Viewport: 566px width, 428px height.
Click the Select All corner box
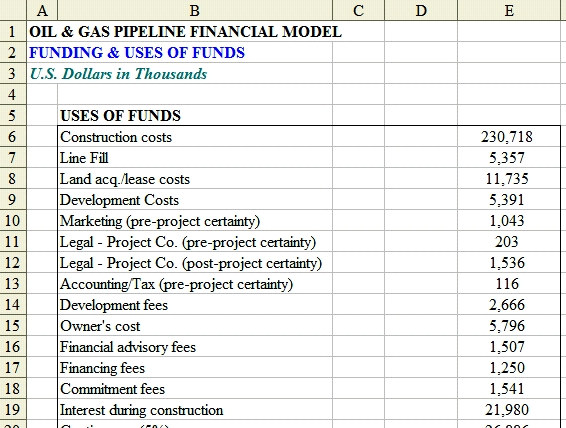coord(13,10)
